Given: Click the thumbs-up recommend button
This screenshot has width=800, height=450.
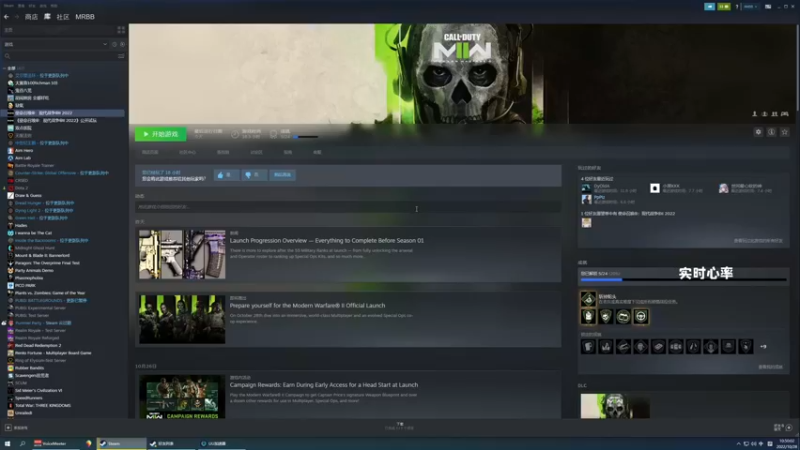Looking at the screenshot, I should point(227,175).
